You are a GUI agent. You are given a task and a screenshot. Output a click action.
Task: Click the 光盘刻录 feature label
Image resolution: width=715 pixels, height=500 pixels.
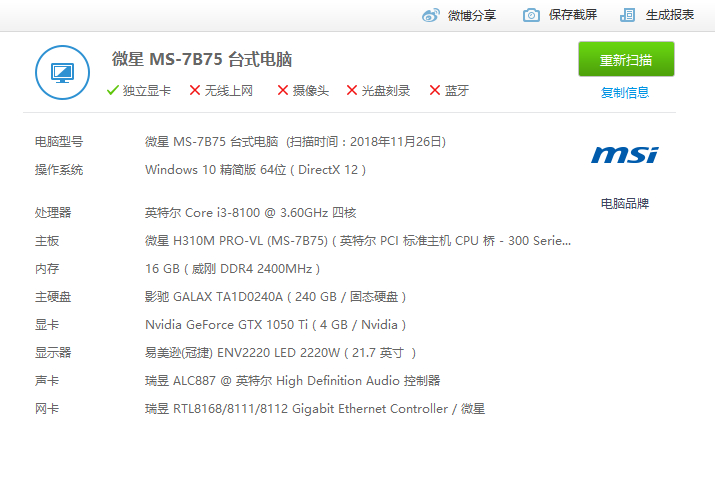pyautogui.click(x=386, y=91)
